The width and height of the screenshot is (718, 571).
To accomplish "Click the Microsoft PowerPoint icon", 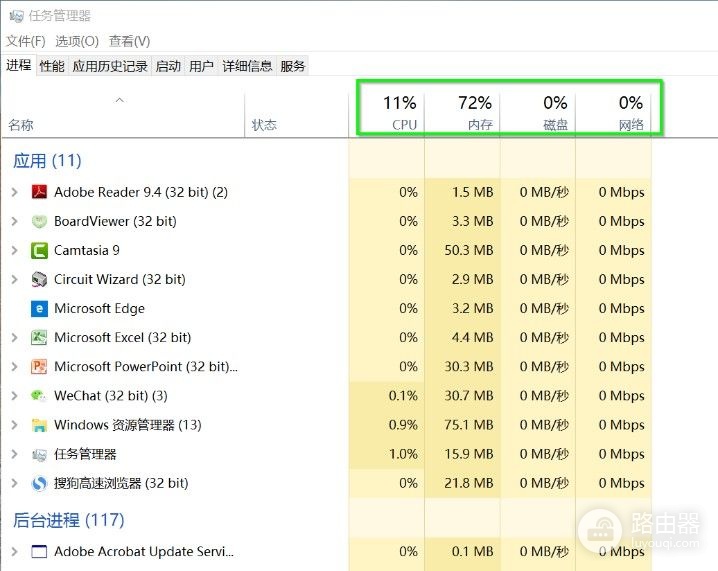I will (39, 367).
